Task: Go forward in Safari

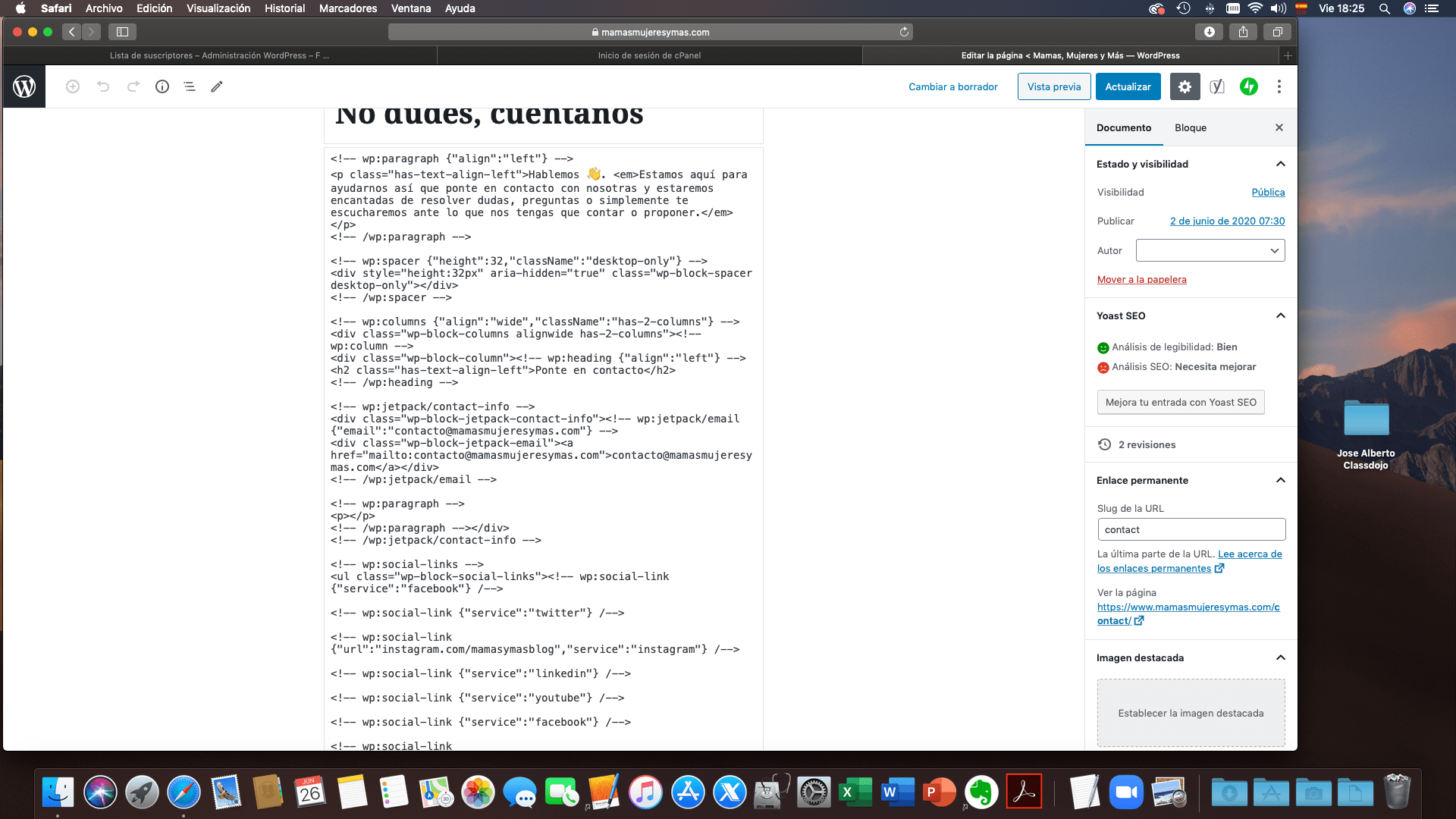Action: 91,32
